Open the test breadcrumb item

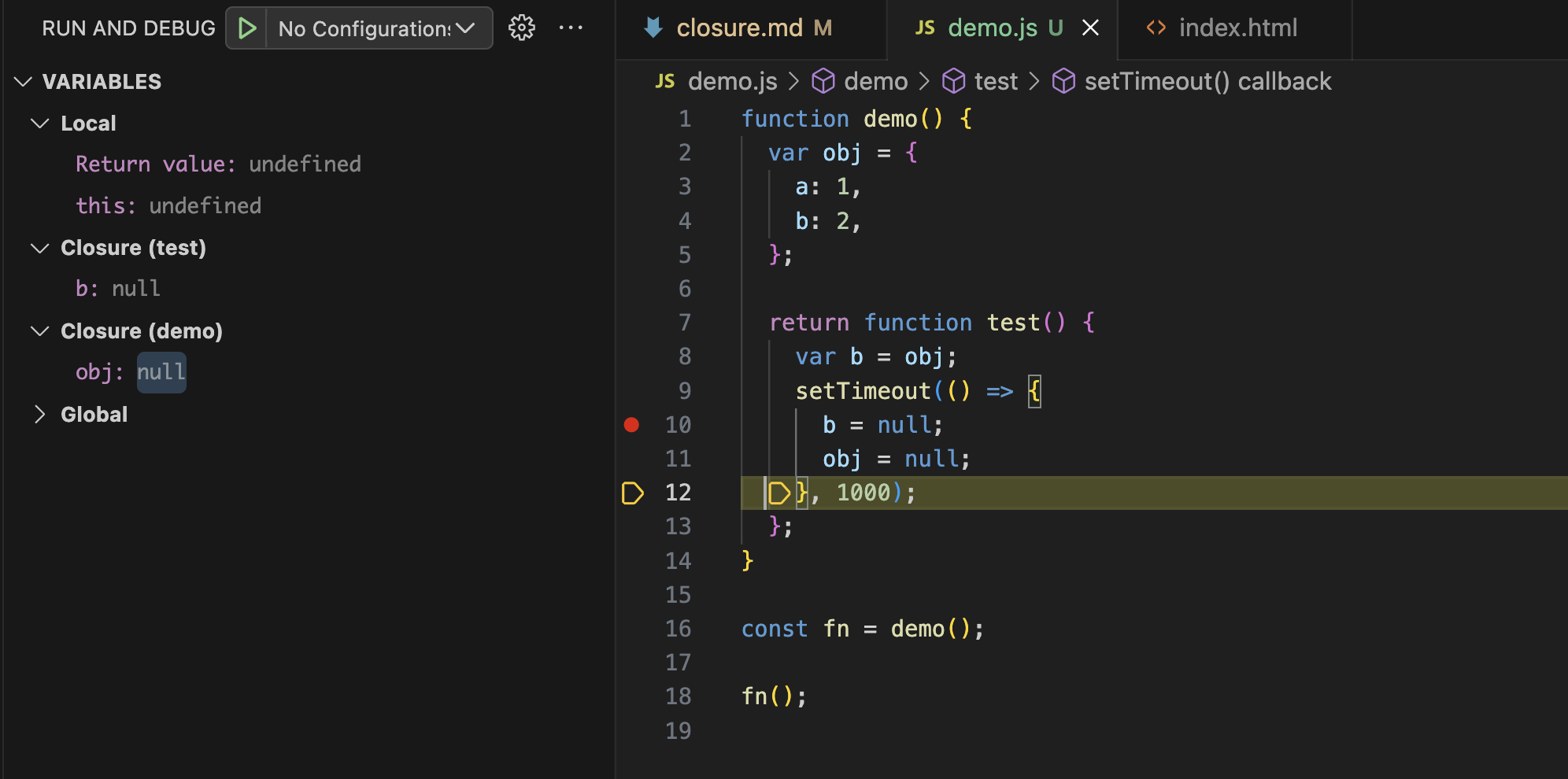[996, 81]
